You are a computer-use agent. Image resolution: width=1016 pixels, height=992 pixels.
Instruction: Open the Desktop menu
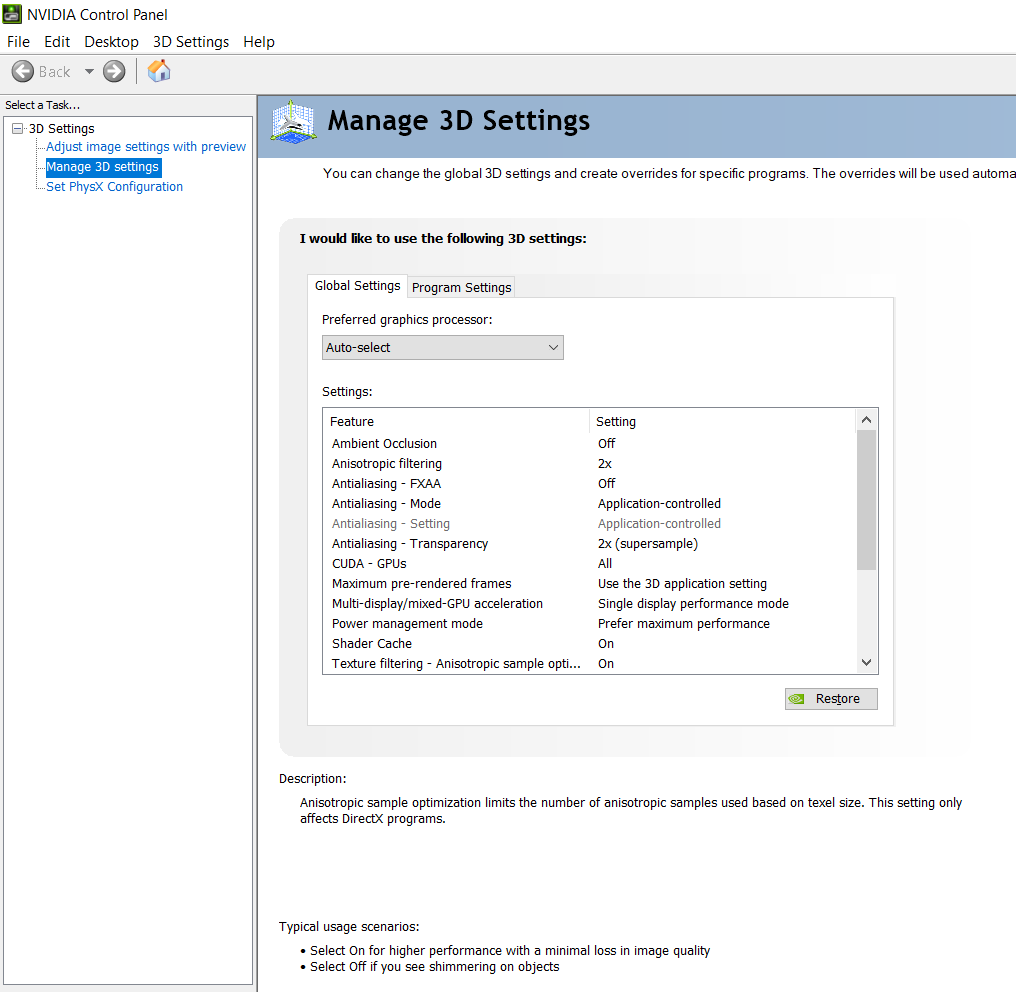pyautogui.click(x=111, y=41)
